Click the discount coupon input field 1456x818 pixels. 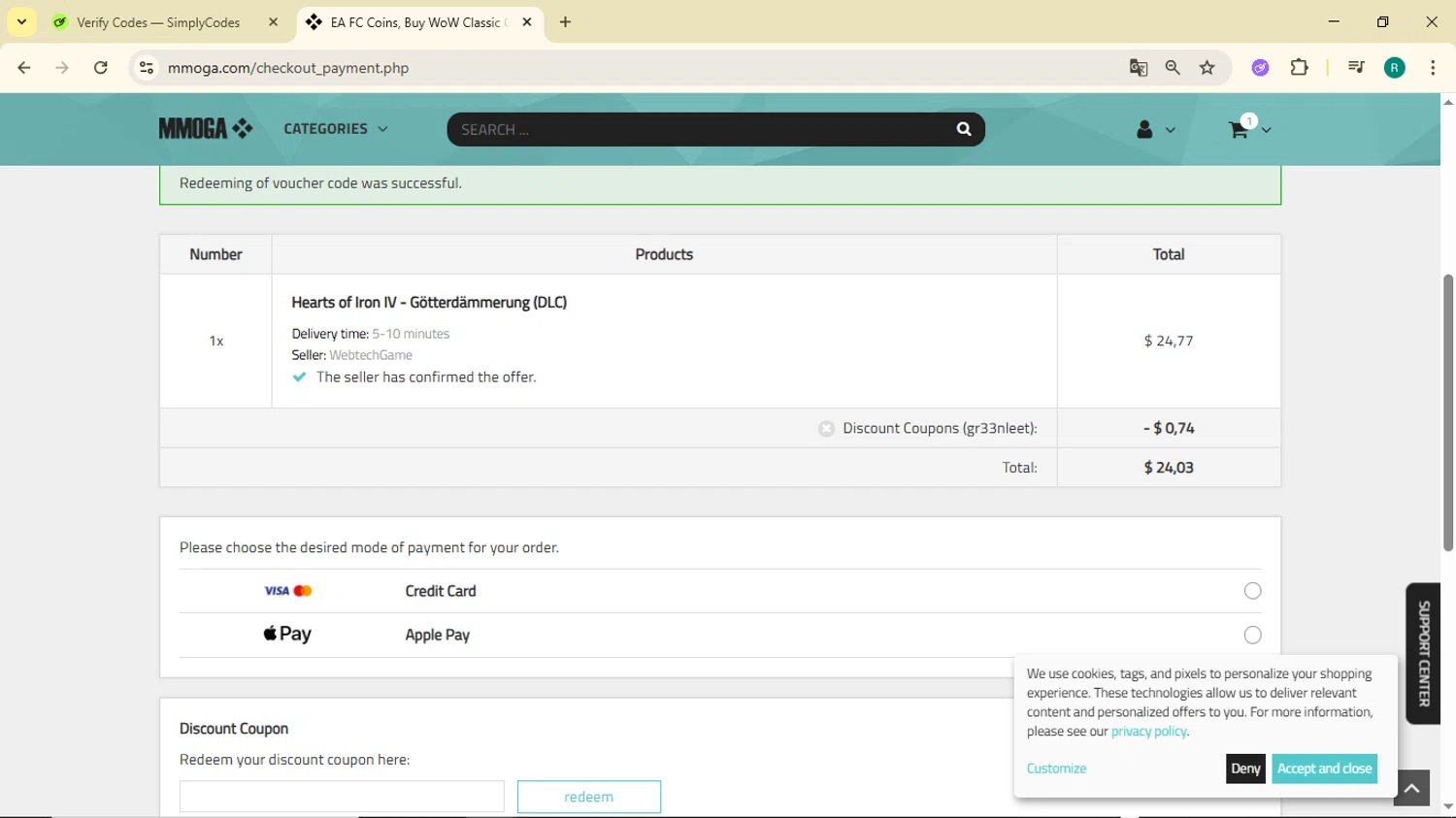tap(342, 797)
